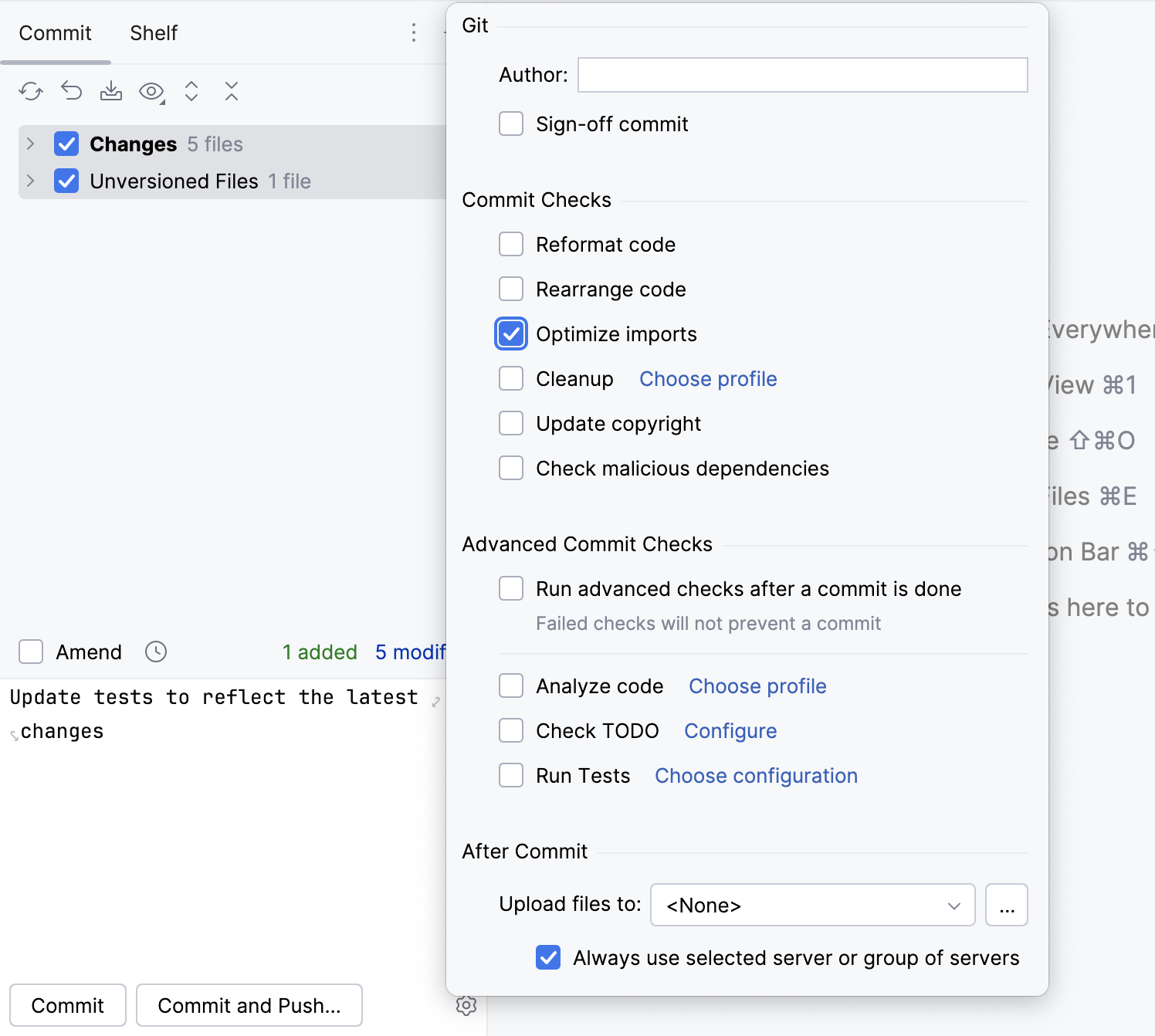The image size is (1155, 1036).
Task: Click the Shelve silently icon
Action: pos(111,91)
